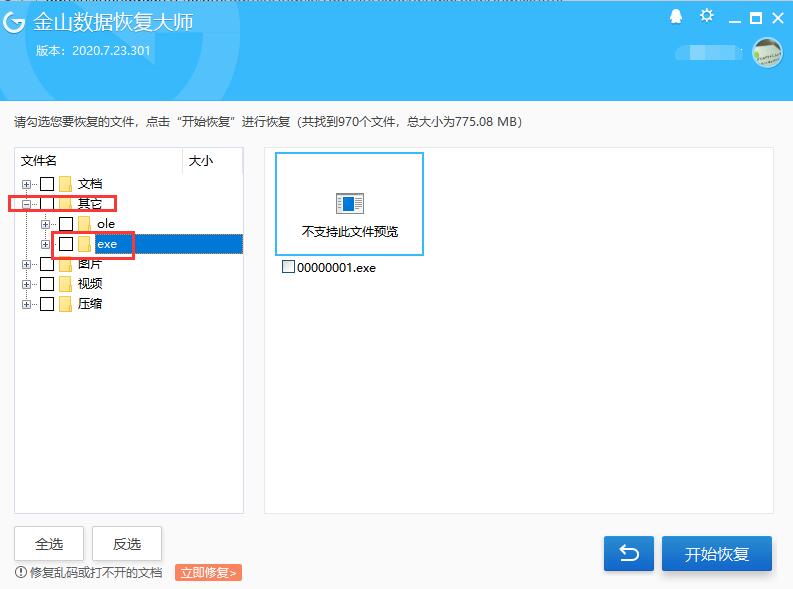Check the 视频 folder checkbox
Screen dimensions: 793x589
(47, 284)
